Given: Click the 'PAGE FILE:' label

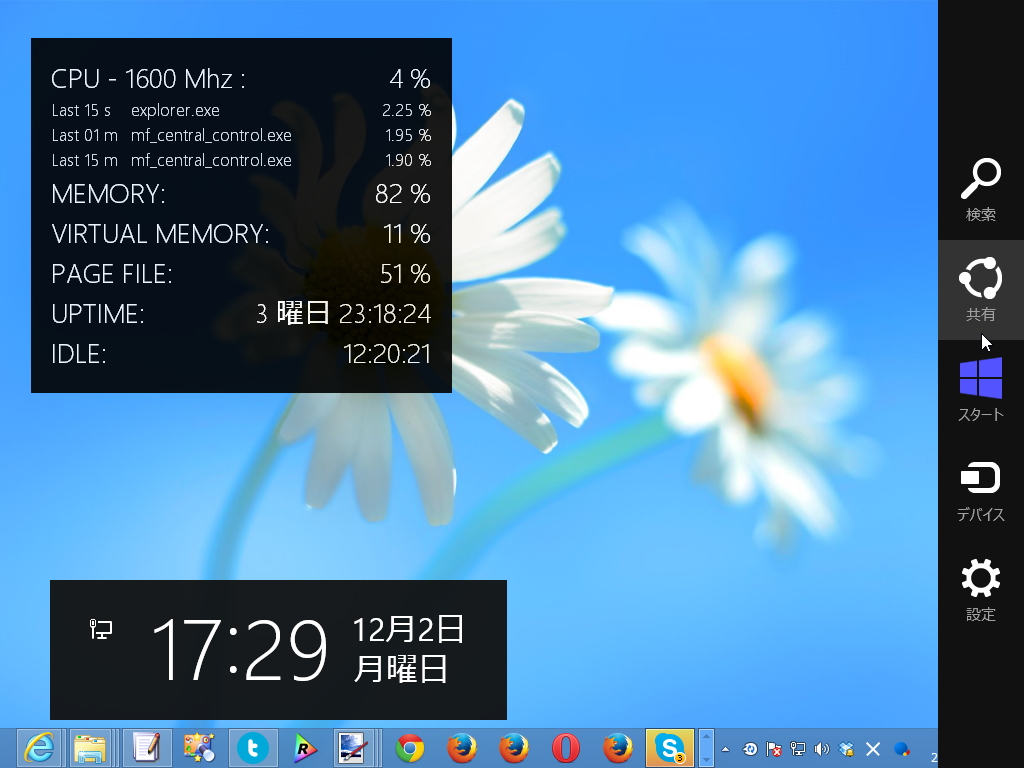Looking at the screenshot, I should pyautogui.click(x=112, y=274).
